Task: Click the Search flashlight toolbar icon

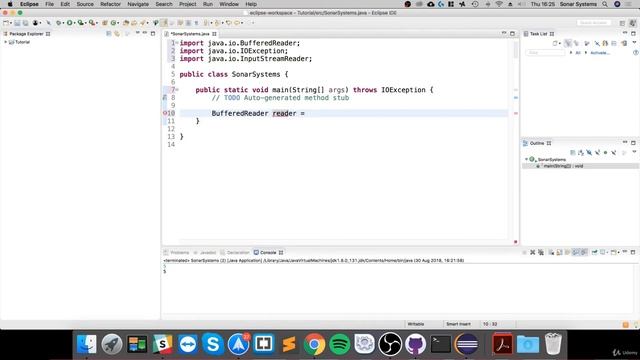Action: [x=143, y=23]
